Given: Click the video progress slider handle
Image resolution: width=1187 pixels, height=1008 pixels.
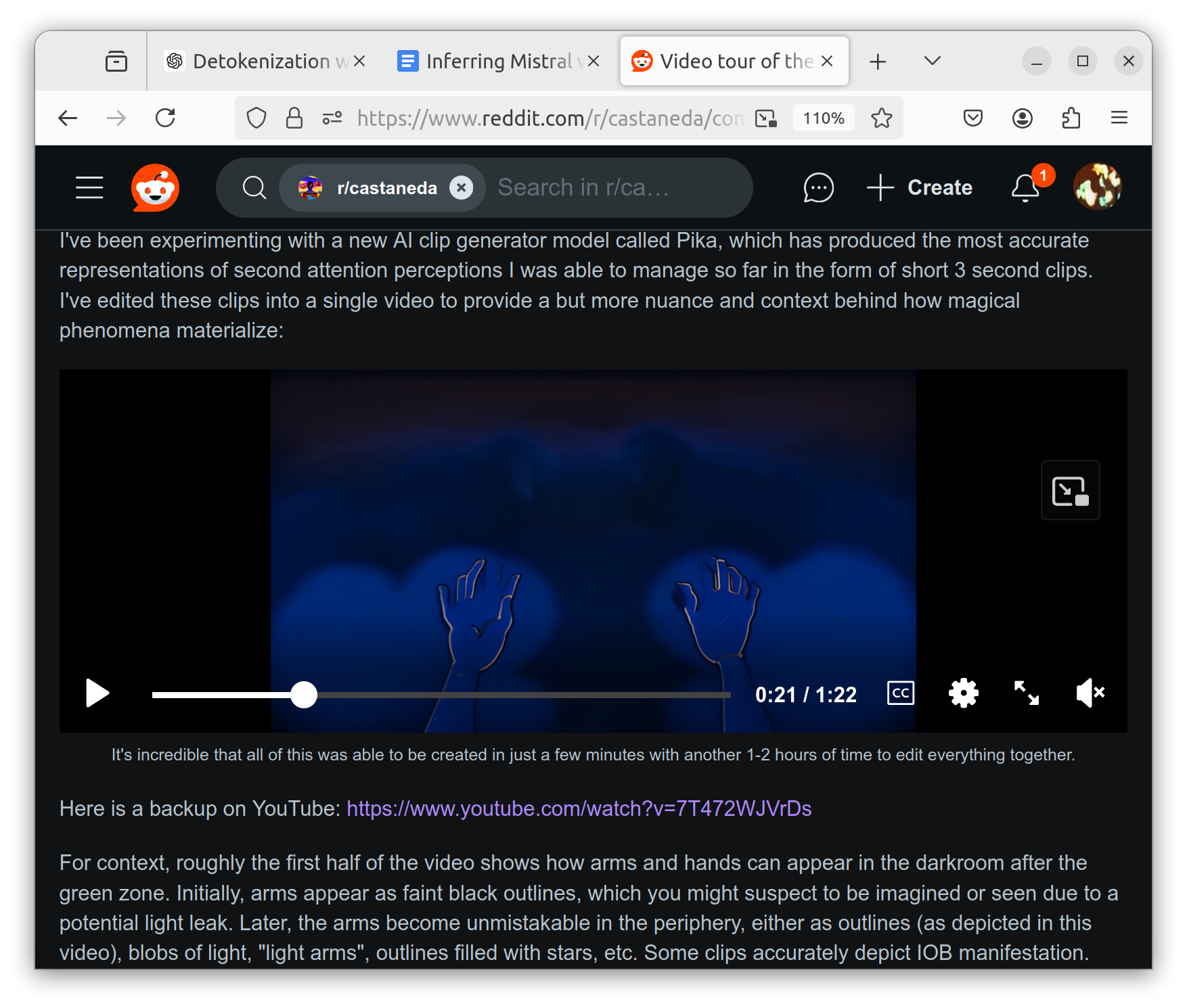Looking at the screenshot, I should (304, 695).
